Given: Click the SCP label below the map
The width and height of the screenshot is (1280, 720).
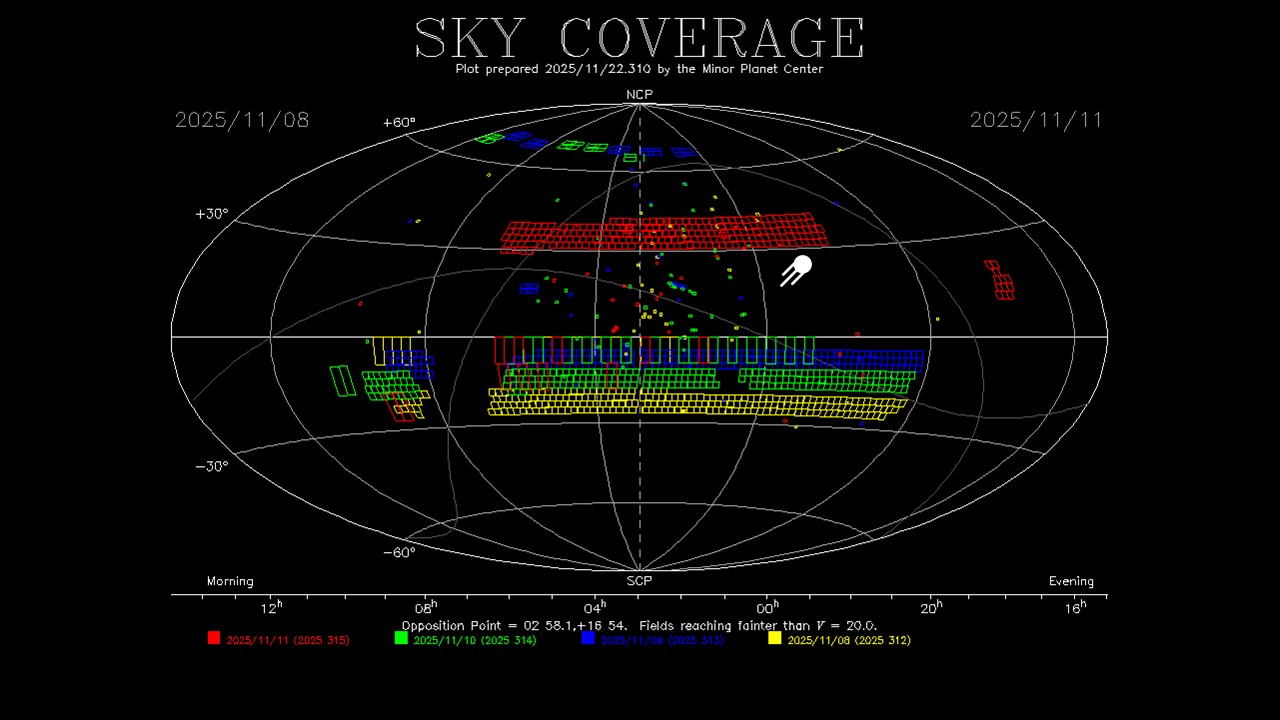Looking at the screenshot, I should 640,581.
